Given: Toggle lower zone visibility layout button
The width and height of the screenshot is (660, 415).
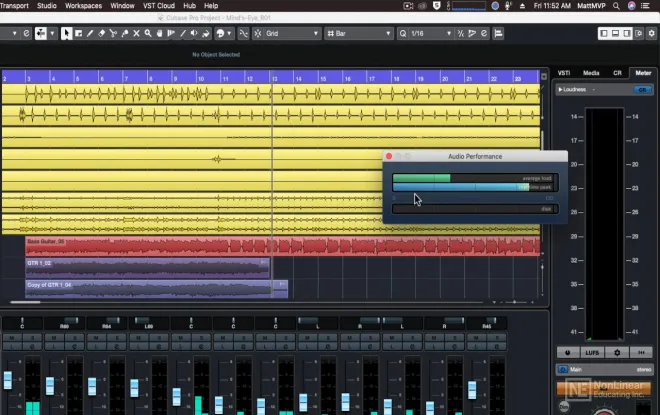Looking at the screenshot, I should 615,33.
